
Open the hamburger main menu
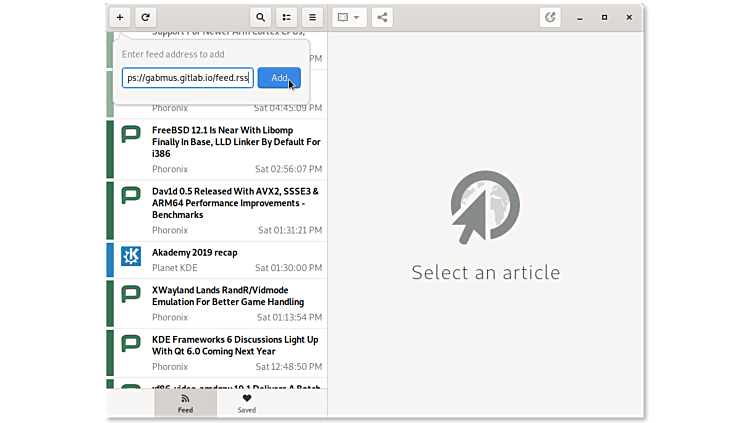312,17
